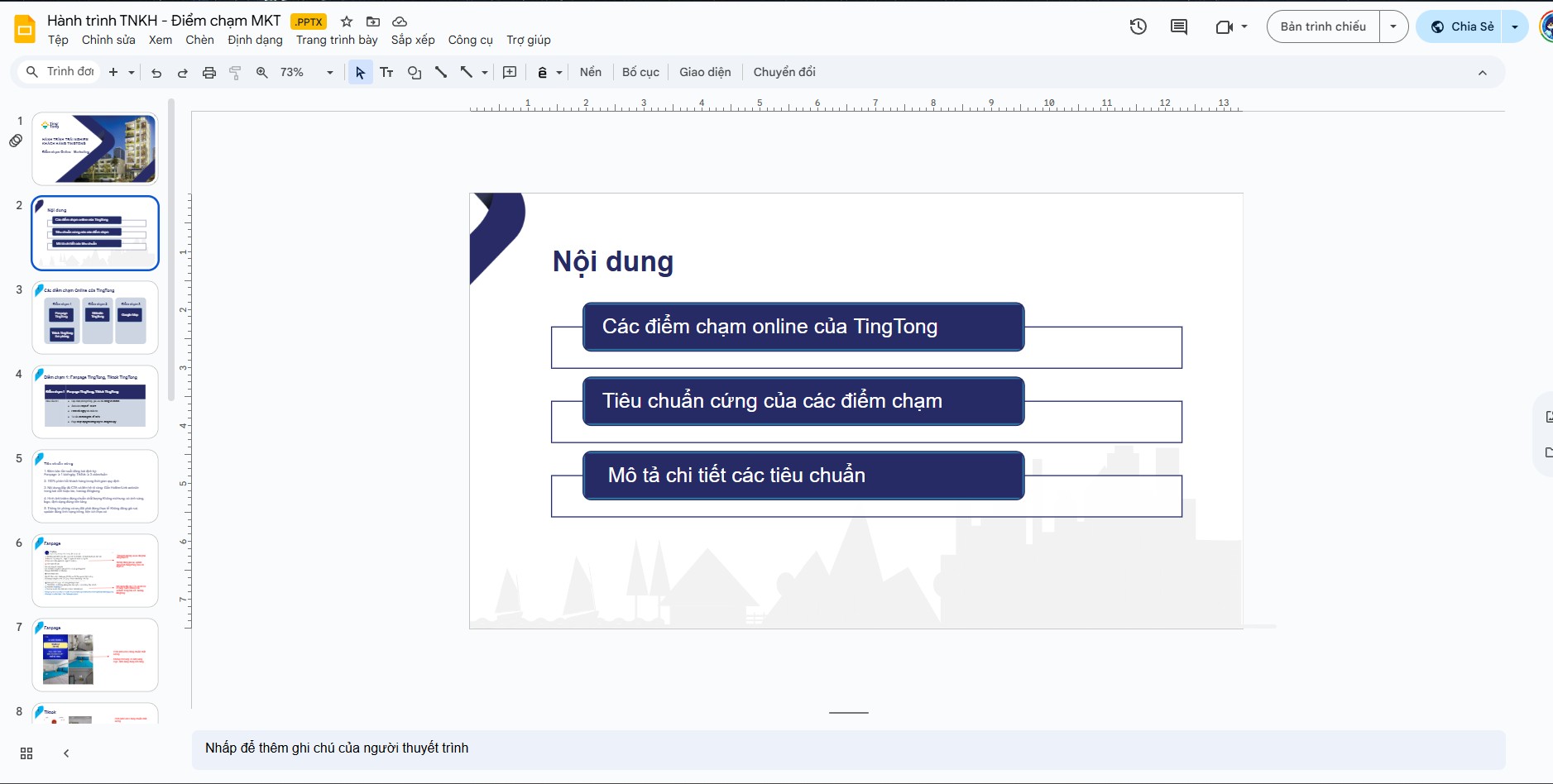Select slide 4 thumbnail in filmstrip
This screenshot has height=784, width=1553.
[95, 402]
